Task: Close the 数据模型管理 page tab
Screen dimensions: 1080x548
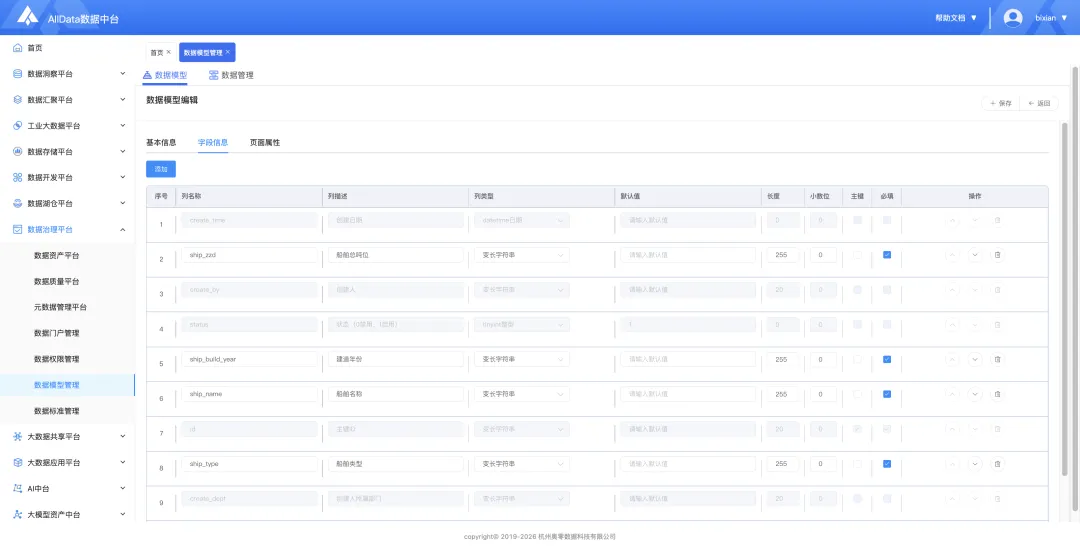Action: (x=228, y=52)
